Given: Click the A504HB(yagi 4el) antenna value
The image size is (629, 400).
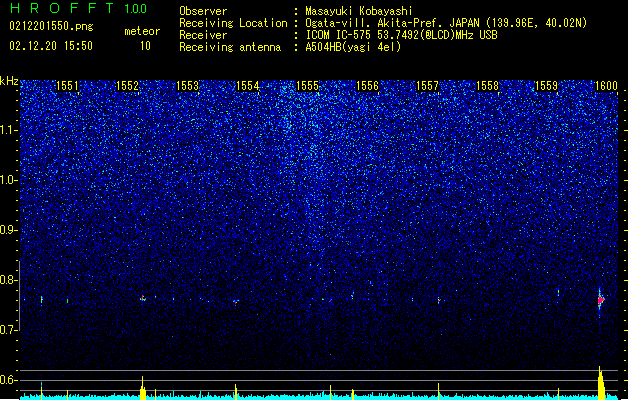Looking at the screenshot, I should 353,47.
